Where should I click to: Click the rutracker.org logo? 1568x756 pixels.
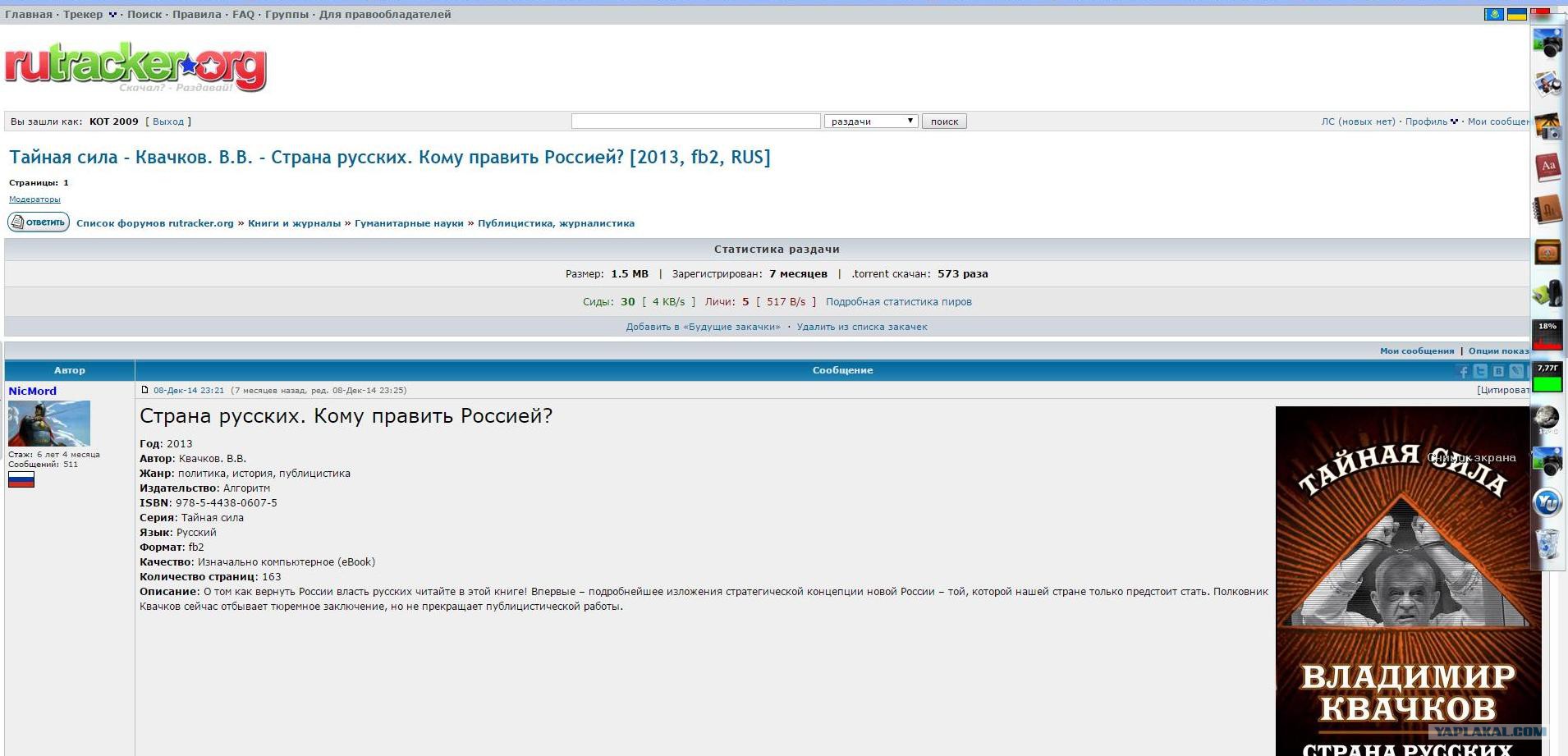[135, 66]
